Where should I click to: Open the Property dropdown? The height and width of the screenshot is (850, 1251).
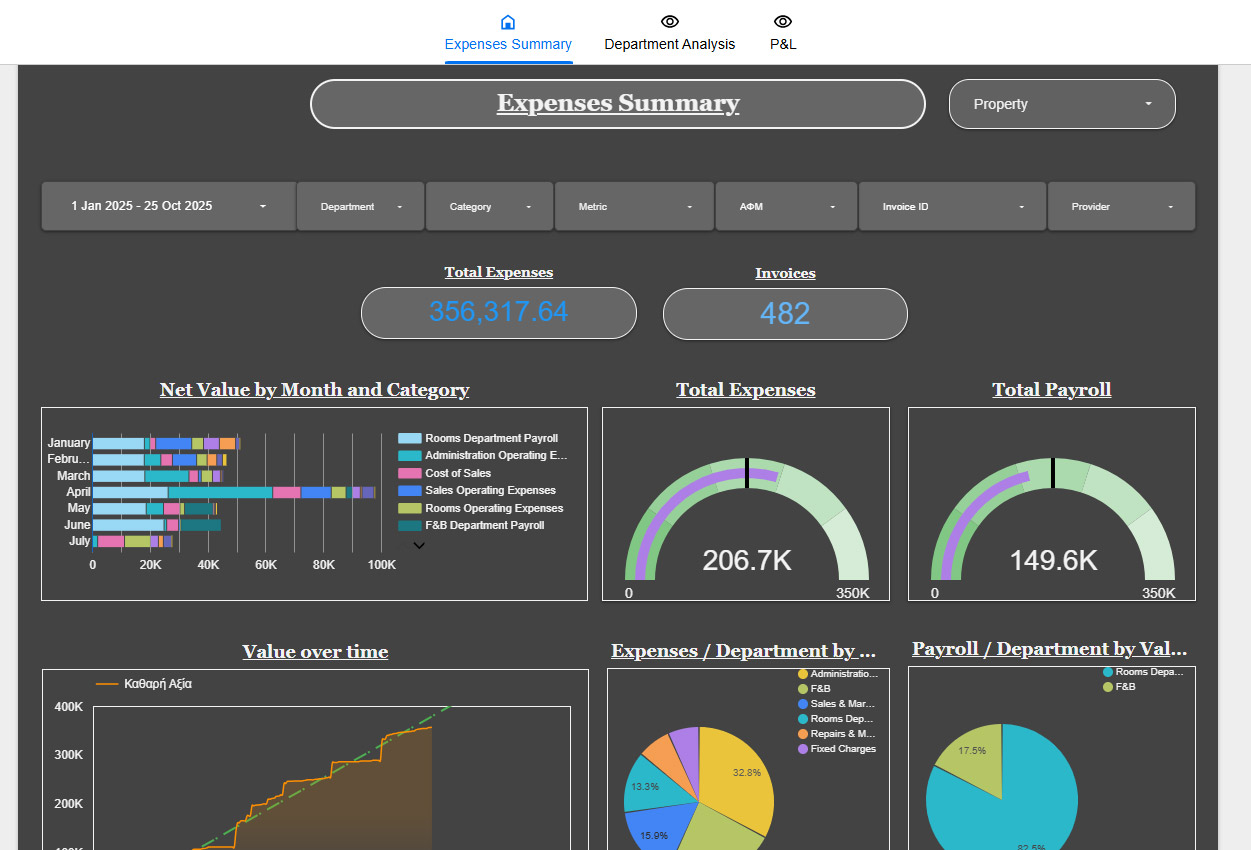[1062, 104]
